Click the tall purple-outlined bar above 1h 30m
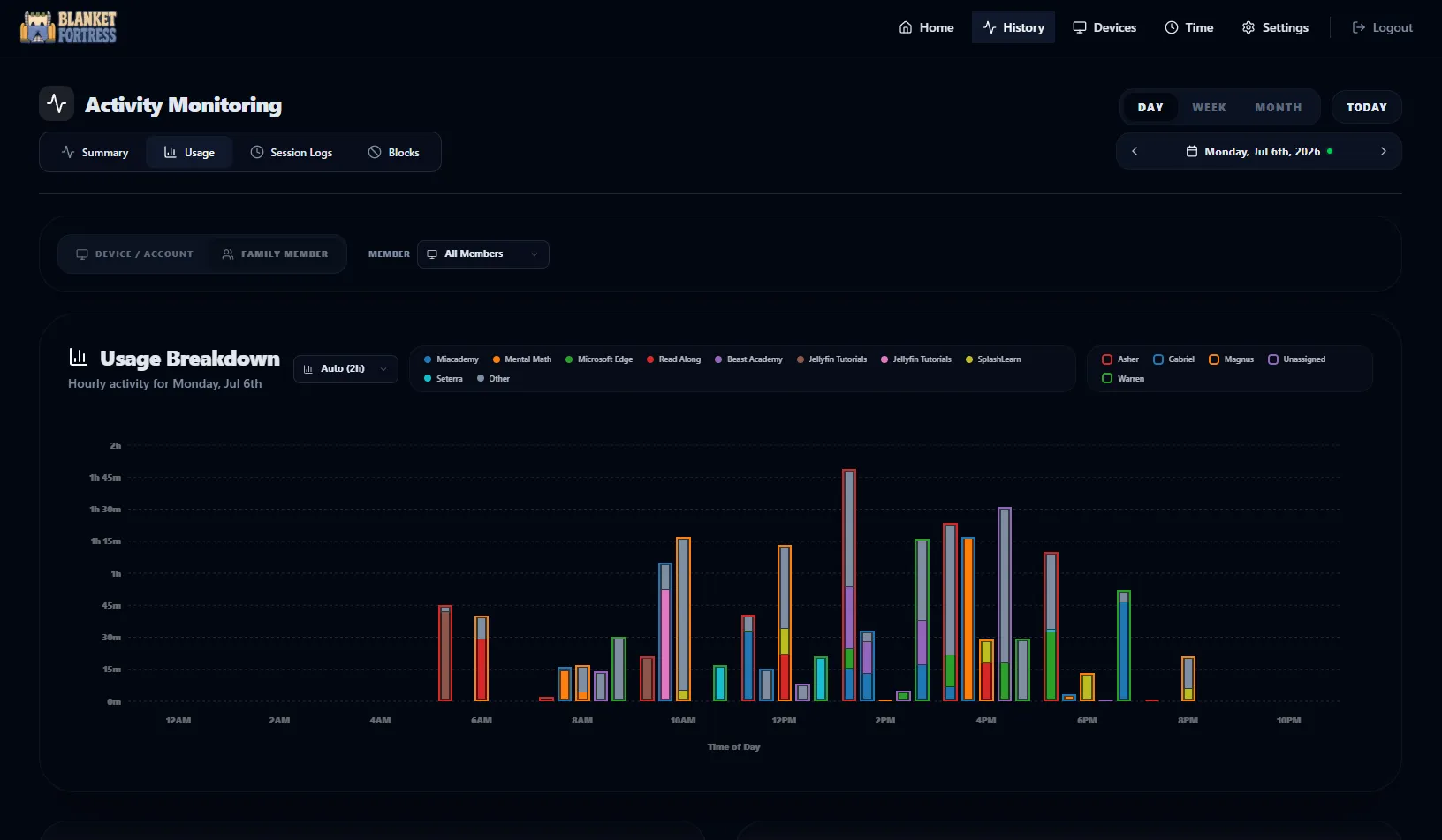This screenshot has width=1442, height=840. (x=1005, y=604)
